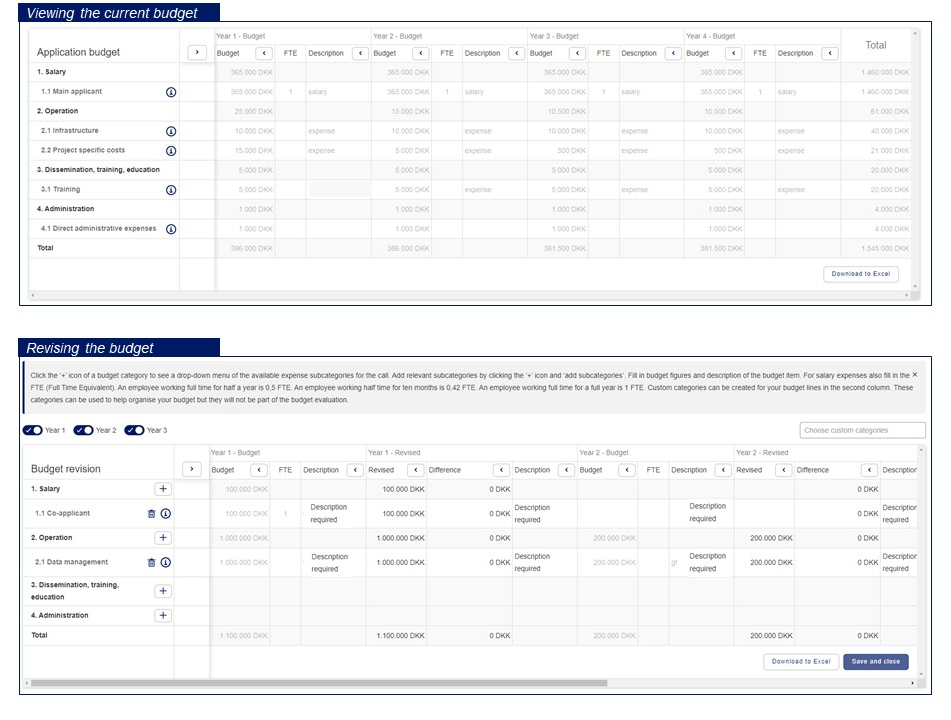The width and height of the screenshot is (951, 720).
Task: Open Choose custom categories dropdown
Action: 862,430
